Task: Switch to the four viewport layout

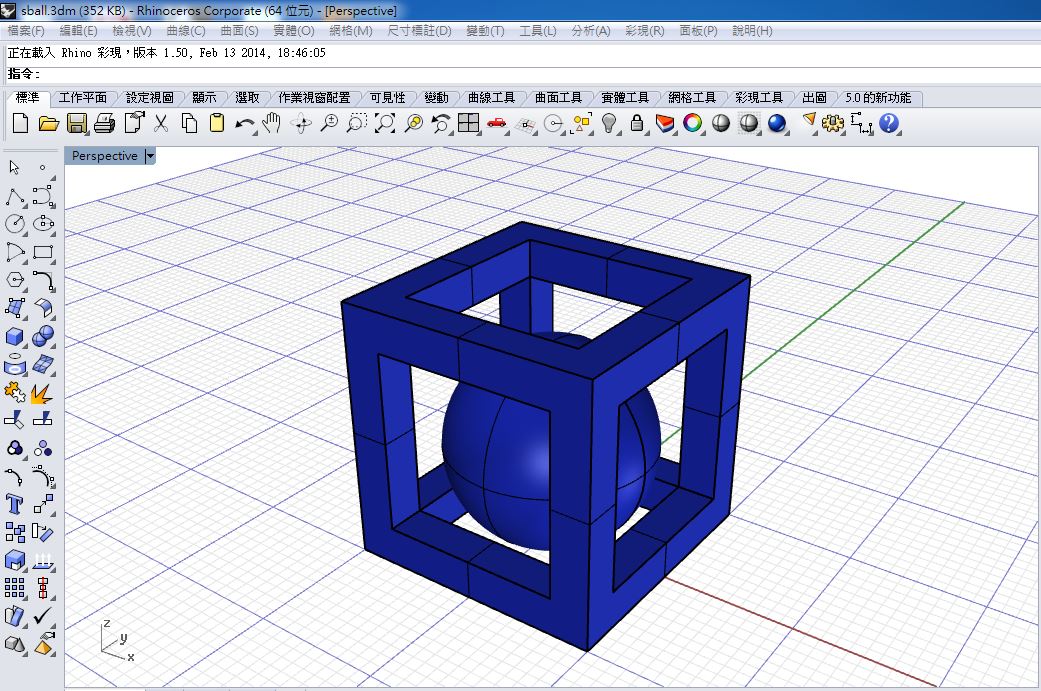Action: (466, 124)
